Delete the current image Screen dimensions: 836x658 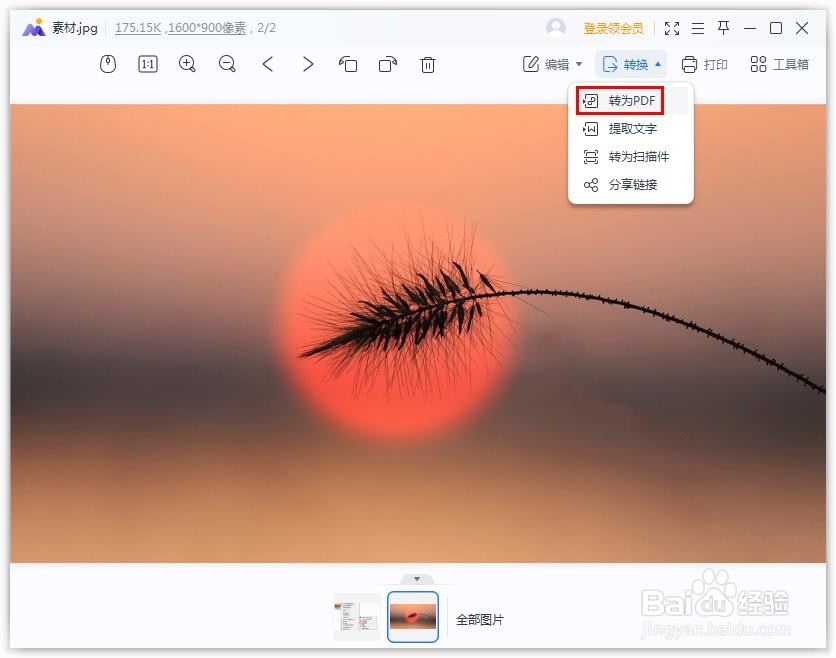(428, 64)
